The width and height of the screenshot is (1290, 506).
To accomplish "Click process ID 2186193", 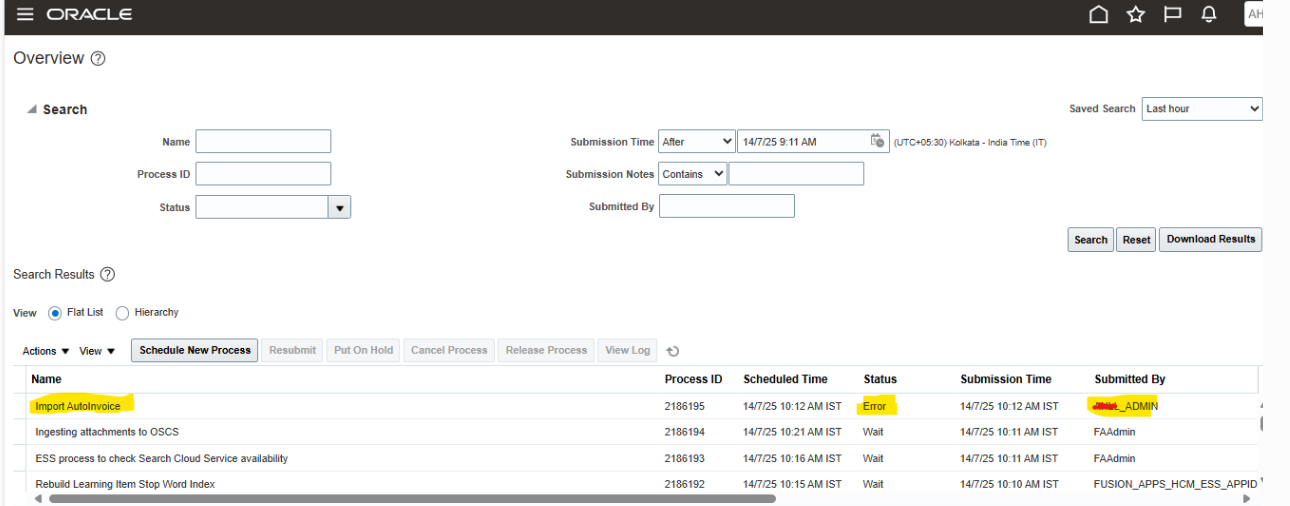I will click(685, 458).
